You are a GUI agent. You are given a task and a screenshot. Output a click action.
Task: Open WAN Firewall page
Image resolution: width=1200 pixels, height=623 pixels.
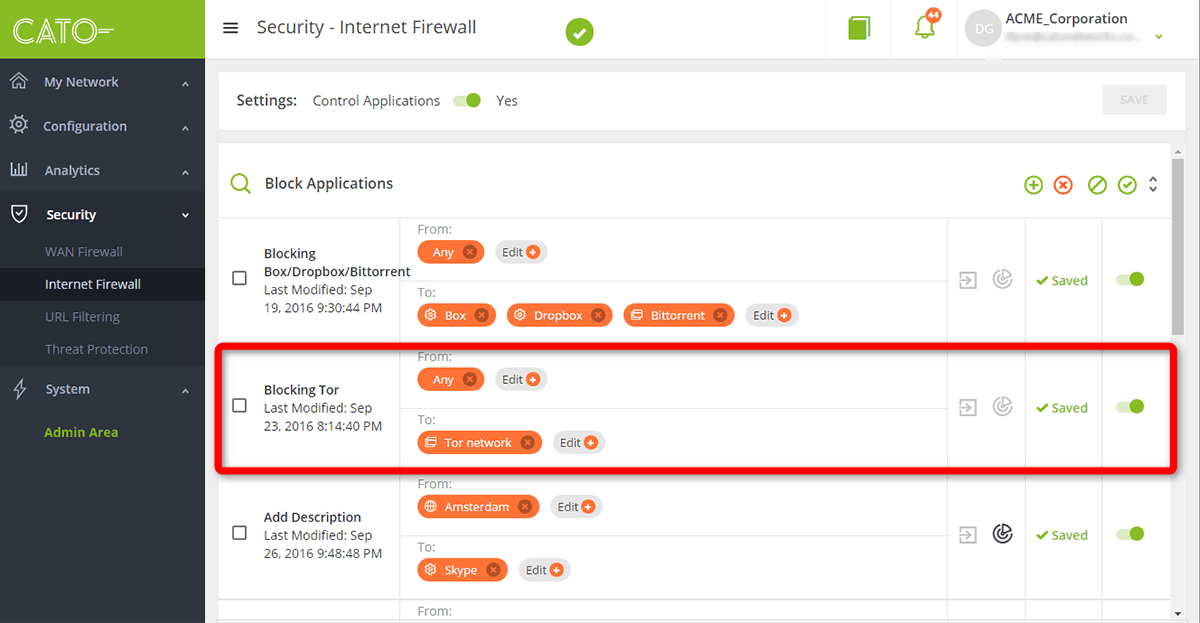(84, 251)
